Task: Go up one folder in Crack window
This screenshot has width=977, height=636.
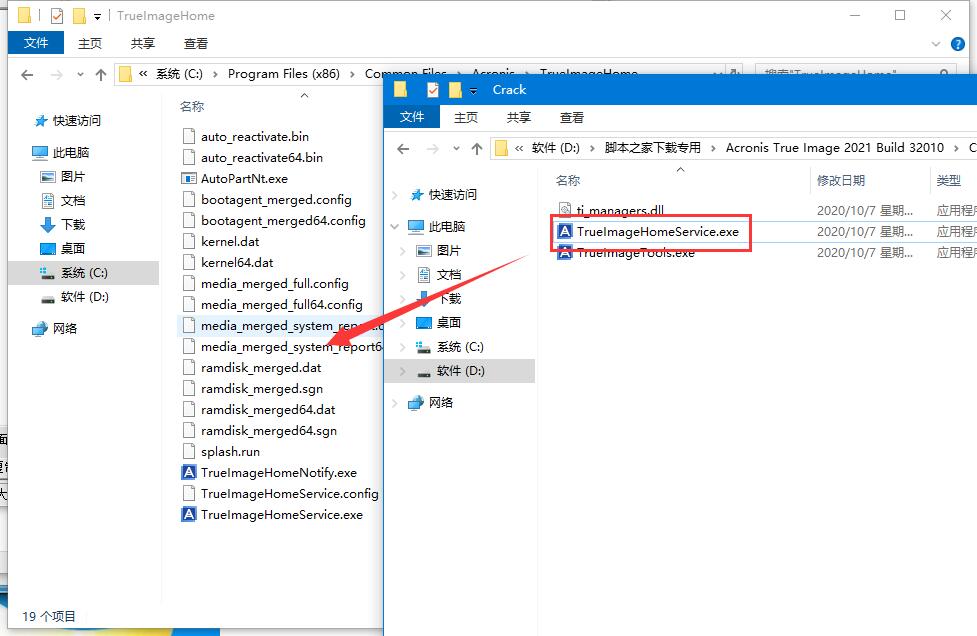Action: pyautogui.click(x=477, y=148)
